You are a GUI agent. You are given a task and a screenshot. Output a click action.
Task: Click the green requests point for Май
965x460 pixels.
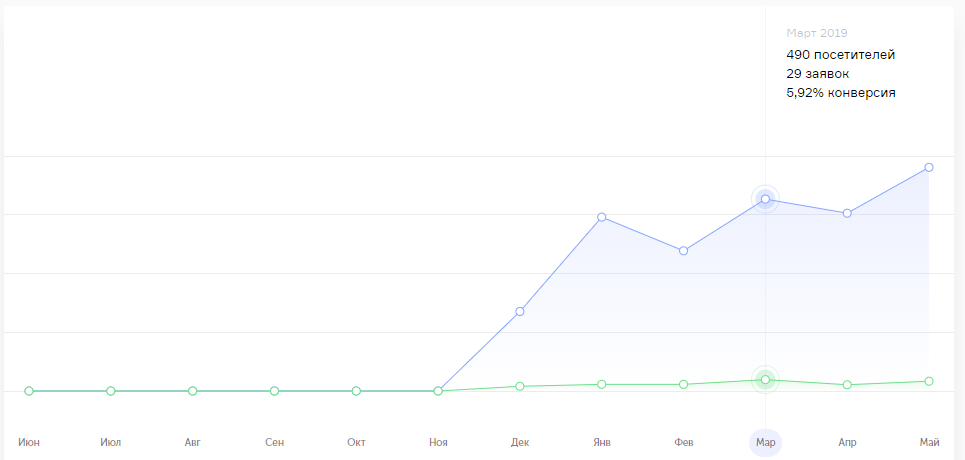(x=929, y=381)
